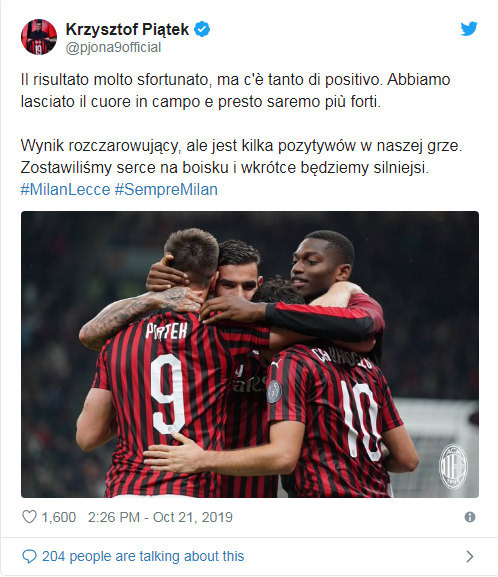Click the blue verified badge
The width and height of the screenshot is (498, 577).
(202, 29)
